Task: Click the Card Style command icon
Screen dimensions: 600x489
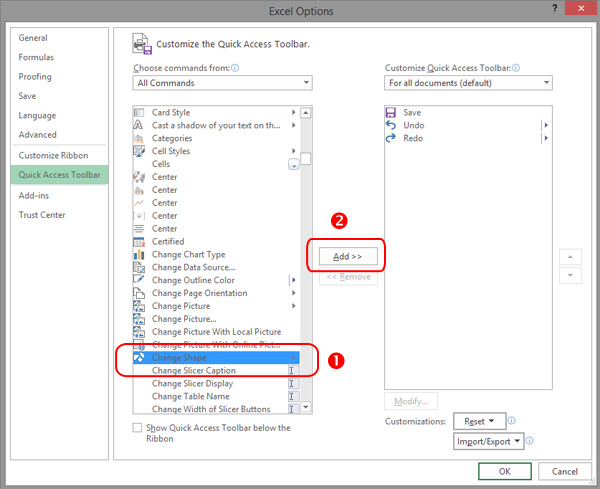Action: click(140, 113)
